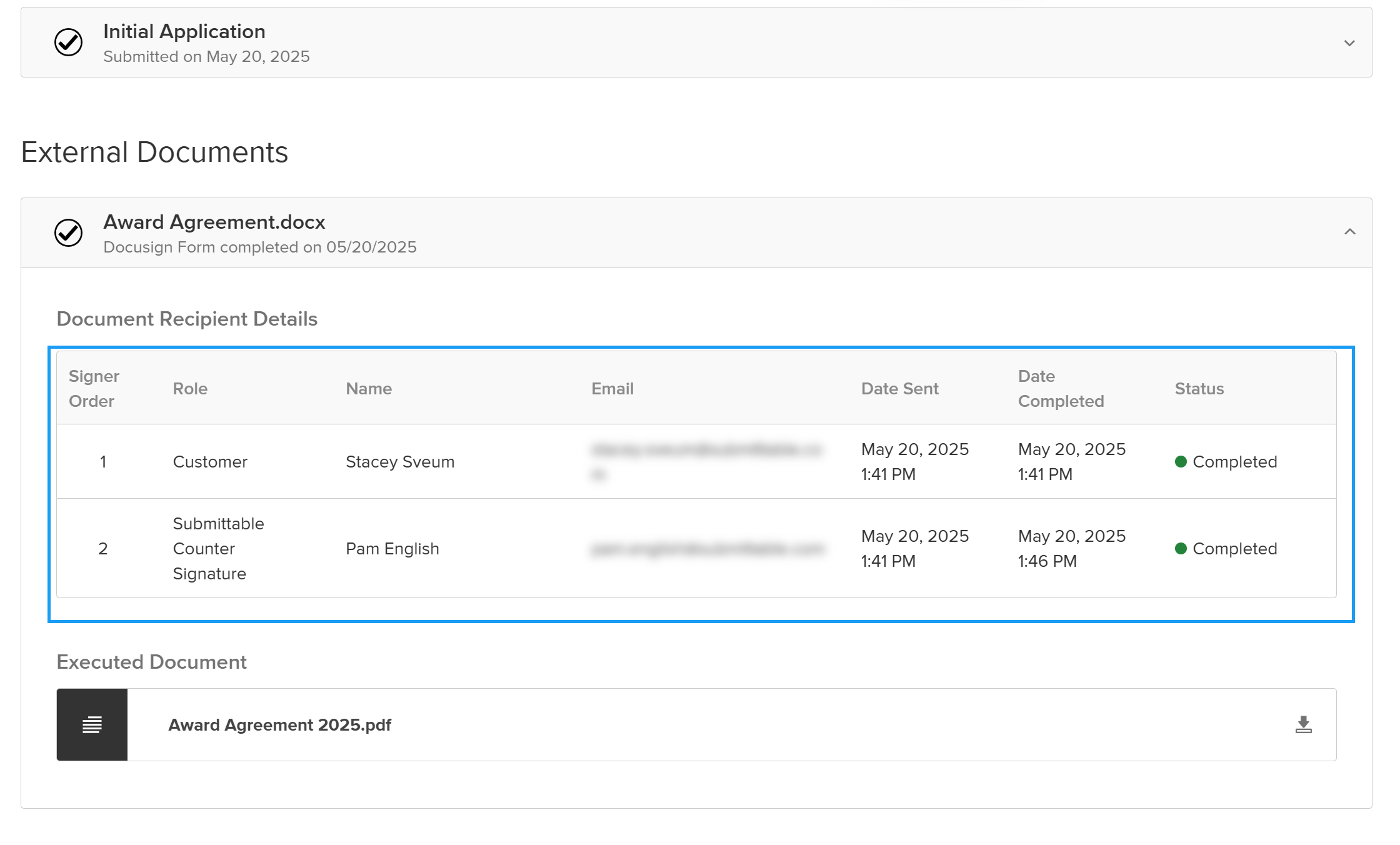Click the Award Agreement.docx checkmark icon

click(x=68, y=233)
